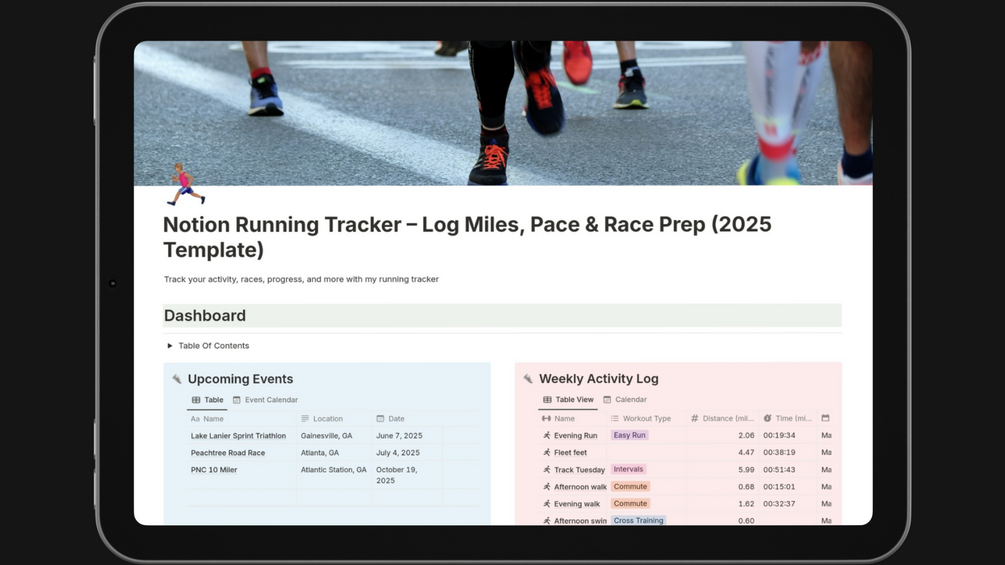
Task: Click the Weekly Activity Log heading
Action: point(599,379)
